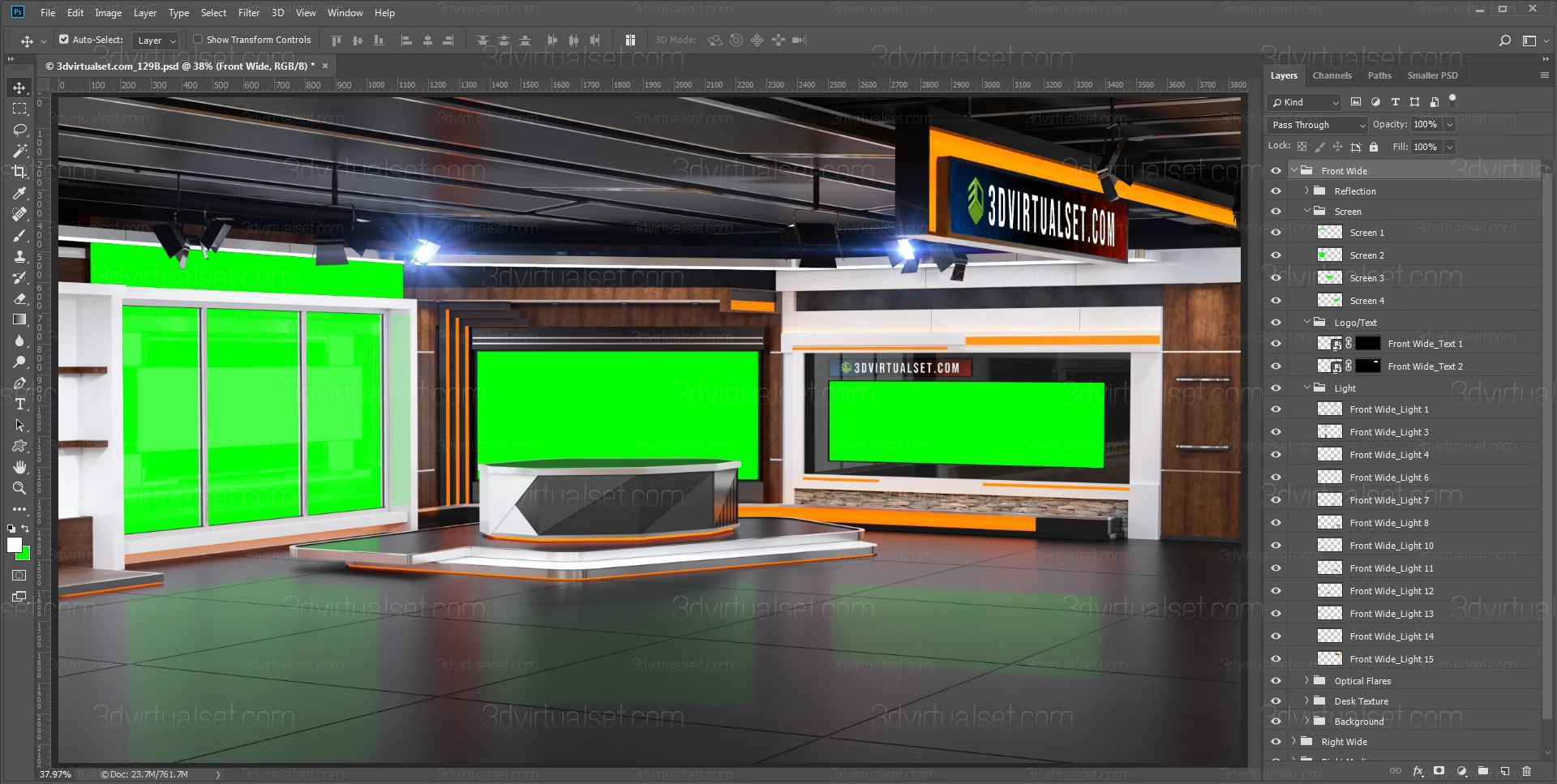Select the Background group row

1413,722
